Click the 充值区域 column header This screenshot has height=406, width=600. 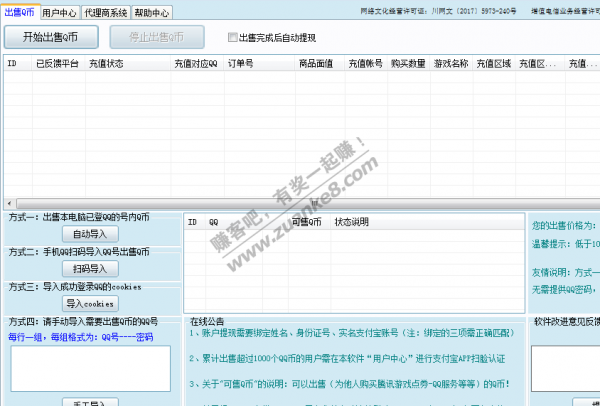(x=494, y=64)
